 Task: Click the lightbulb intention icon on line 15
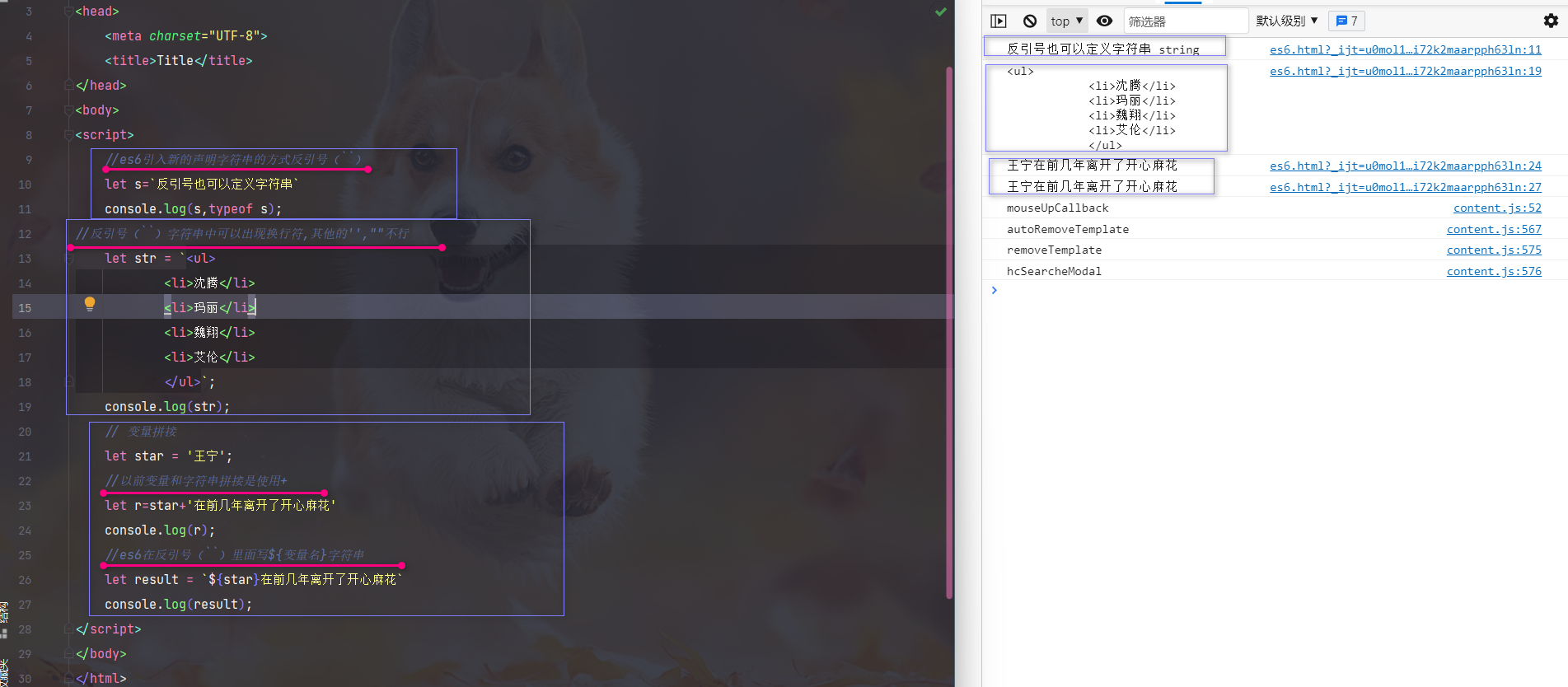coord(90,305)
